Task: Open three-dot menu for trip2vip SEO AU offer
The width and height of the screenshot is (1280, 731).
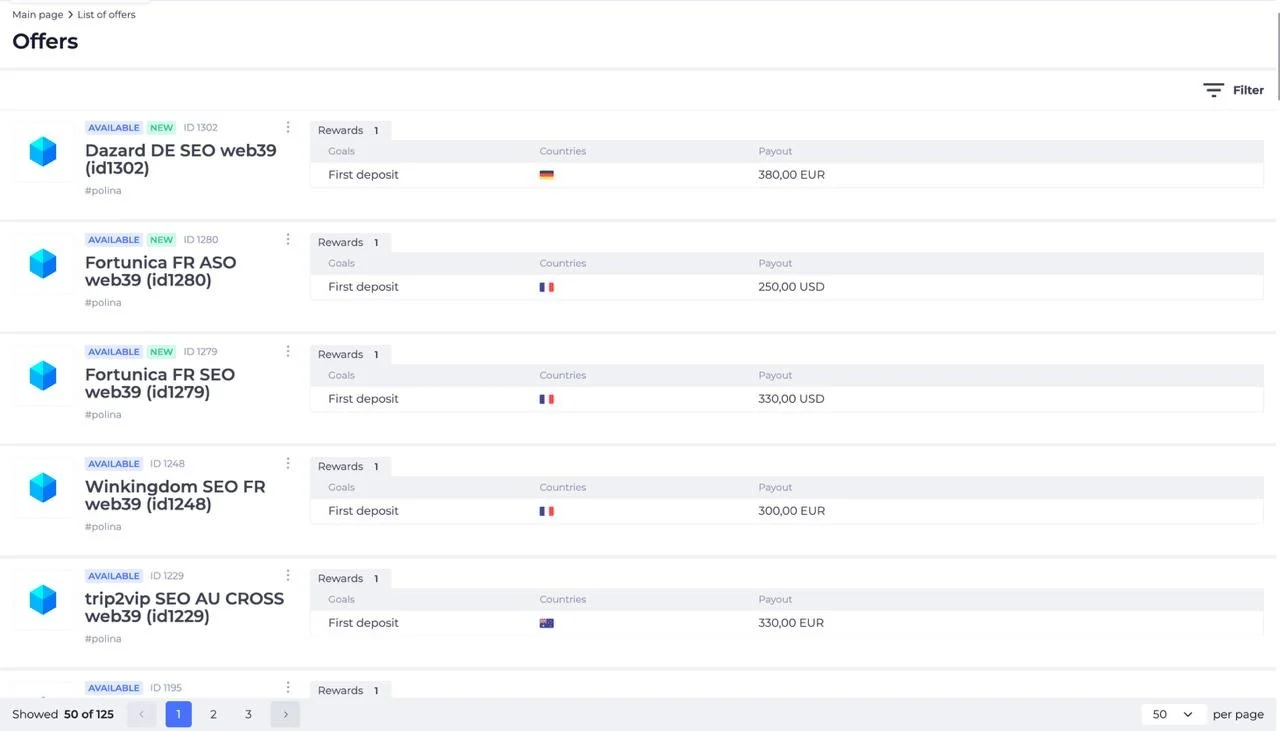Action: click(288, 575)
